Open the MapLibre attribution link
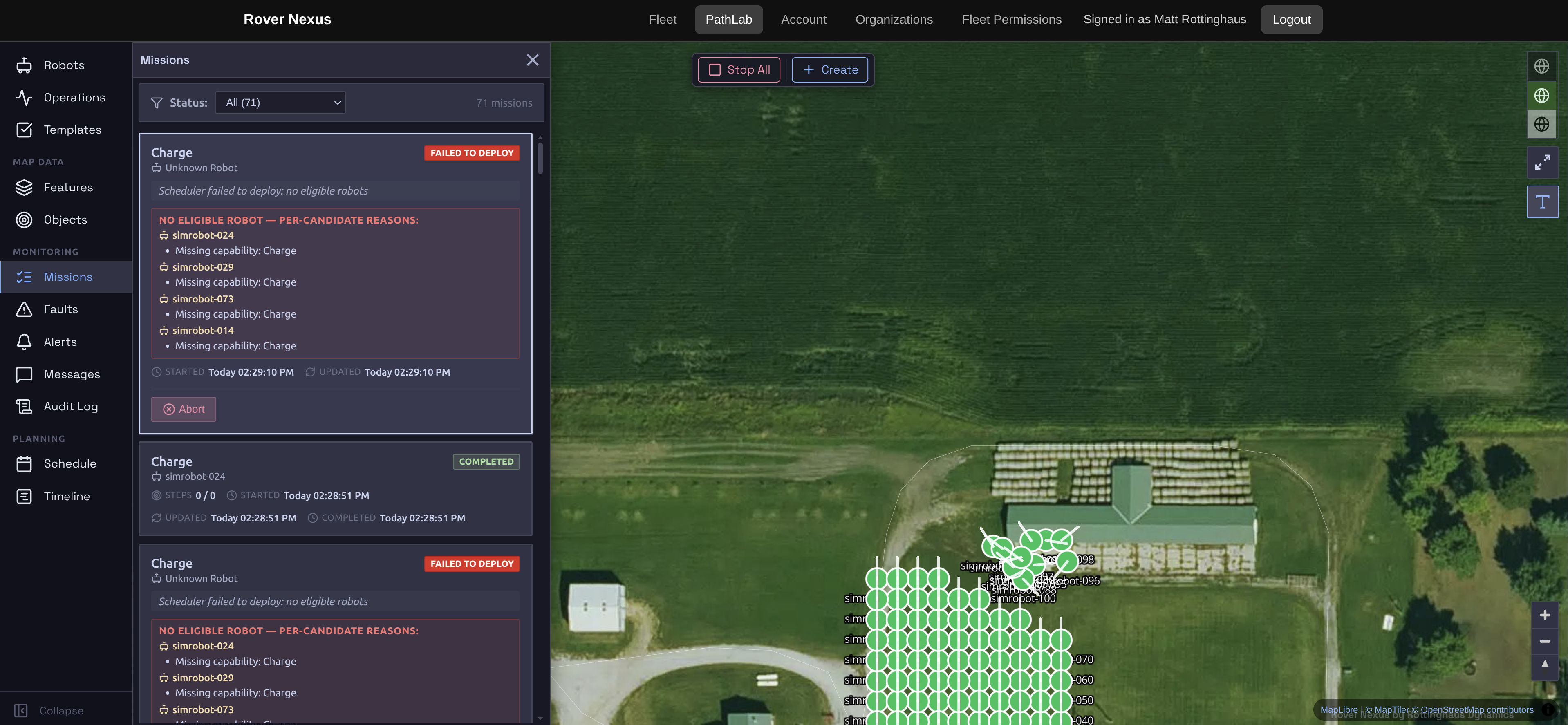 pos(1339,710)
